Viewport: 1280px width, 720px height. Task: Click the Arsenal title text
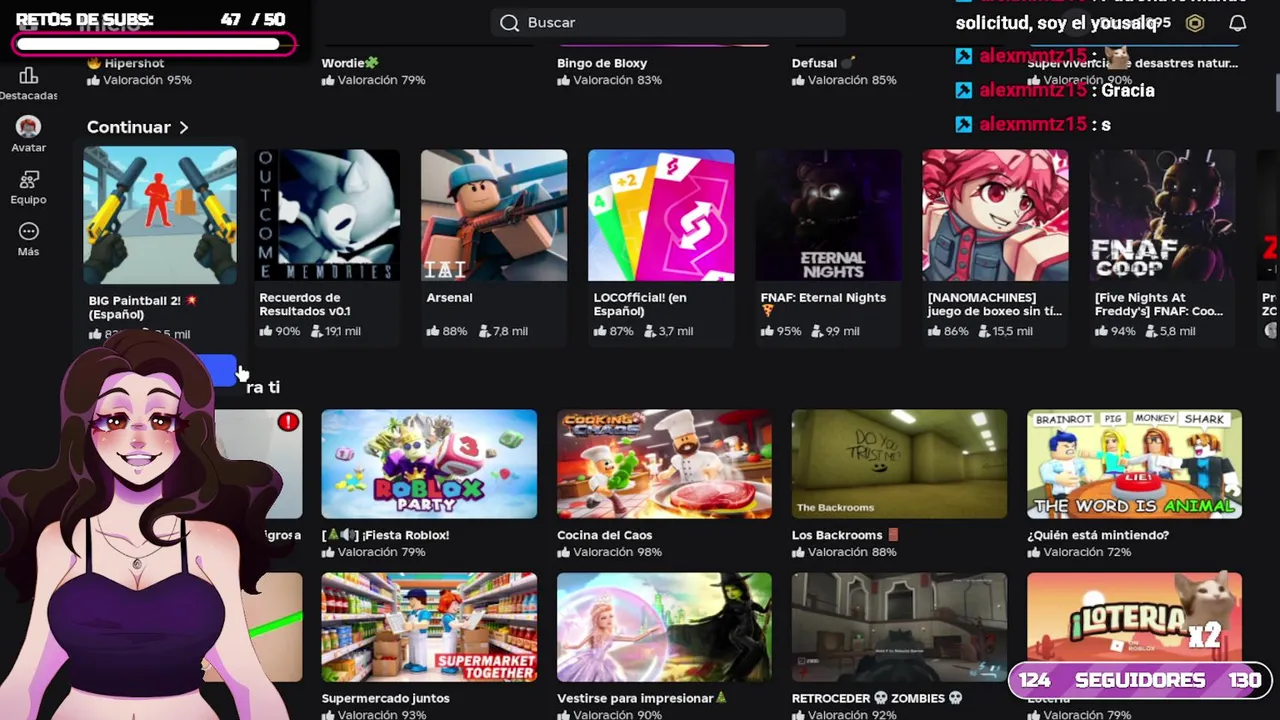coord(449,297)
